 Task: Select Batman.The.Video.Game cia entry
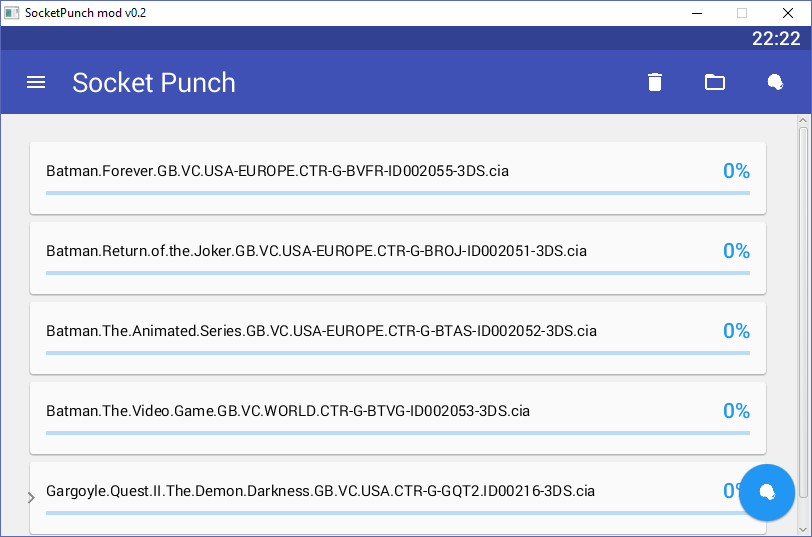pos(398,418)
